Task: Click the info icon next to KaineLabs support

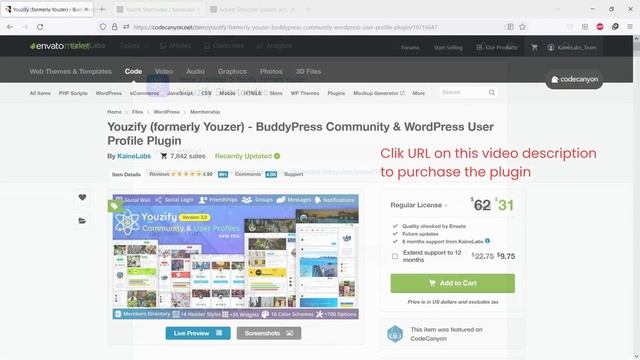Action: (x=487, y=241)
